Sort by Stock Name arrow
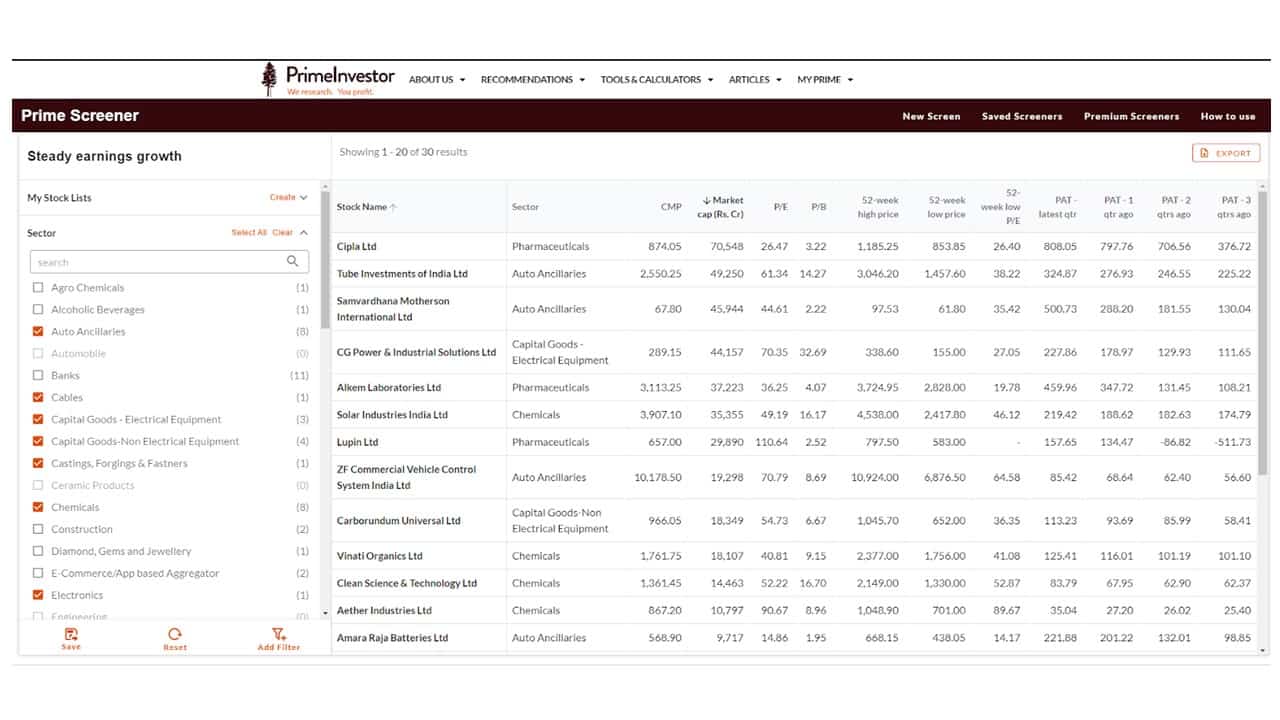Viewport: 1280px width, 720px height. [x=393, y=207]
